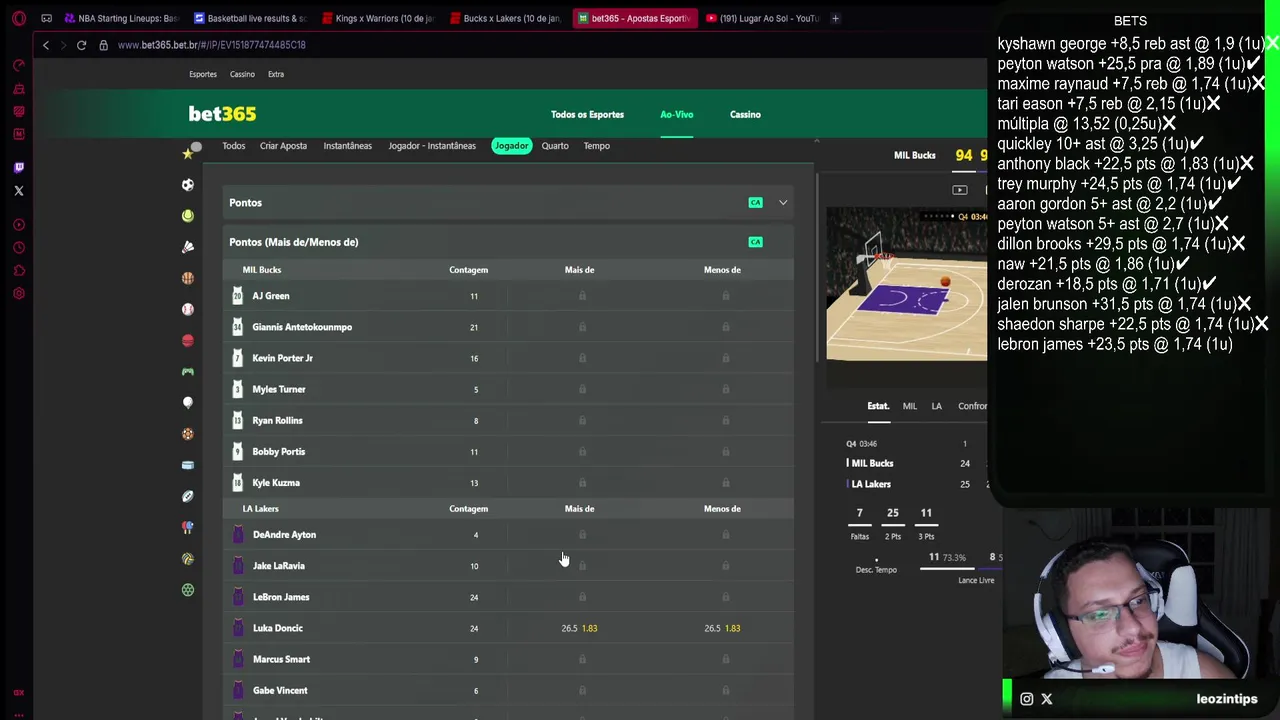
Task: Select the highlighted Jogador tab
Action: coord(511,146)
